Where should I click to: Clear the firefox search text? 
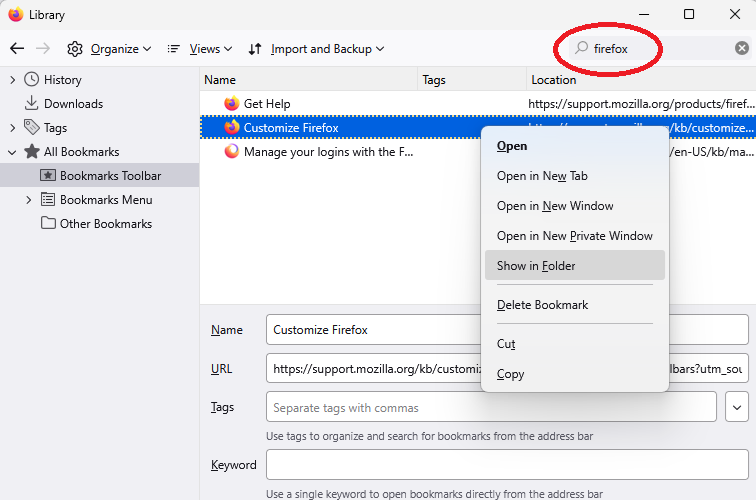(742, 48)
